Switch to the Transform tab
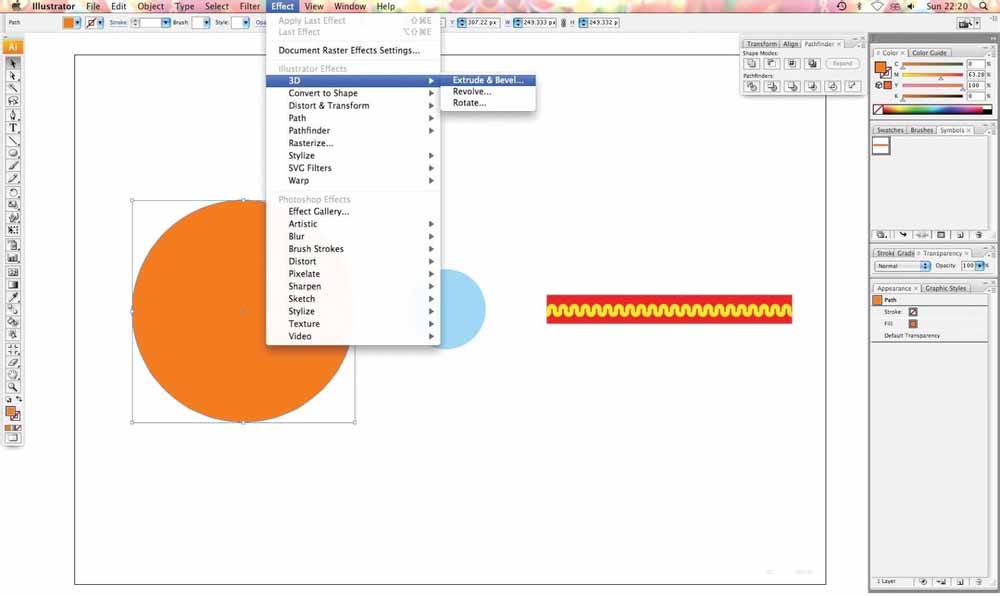 (x=761, y=44)
